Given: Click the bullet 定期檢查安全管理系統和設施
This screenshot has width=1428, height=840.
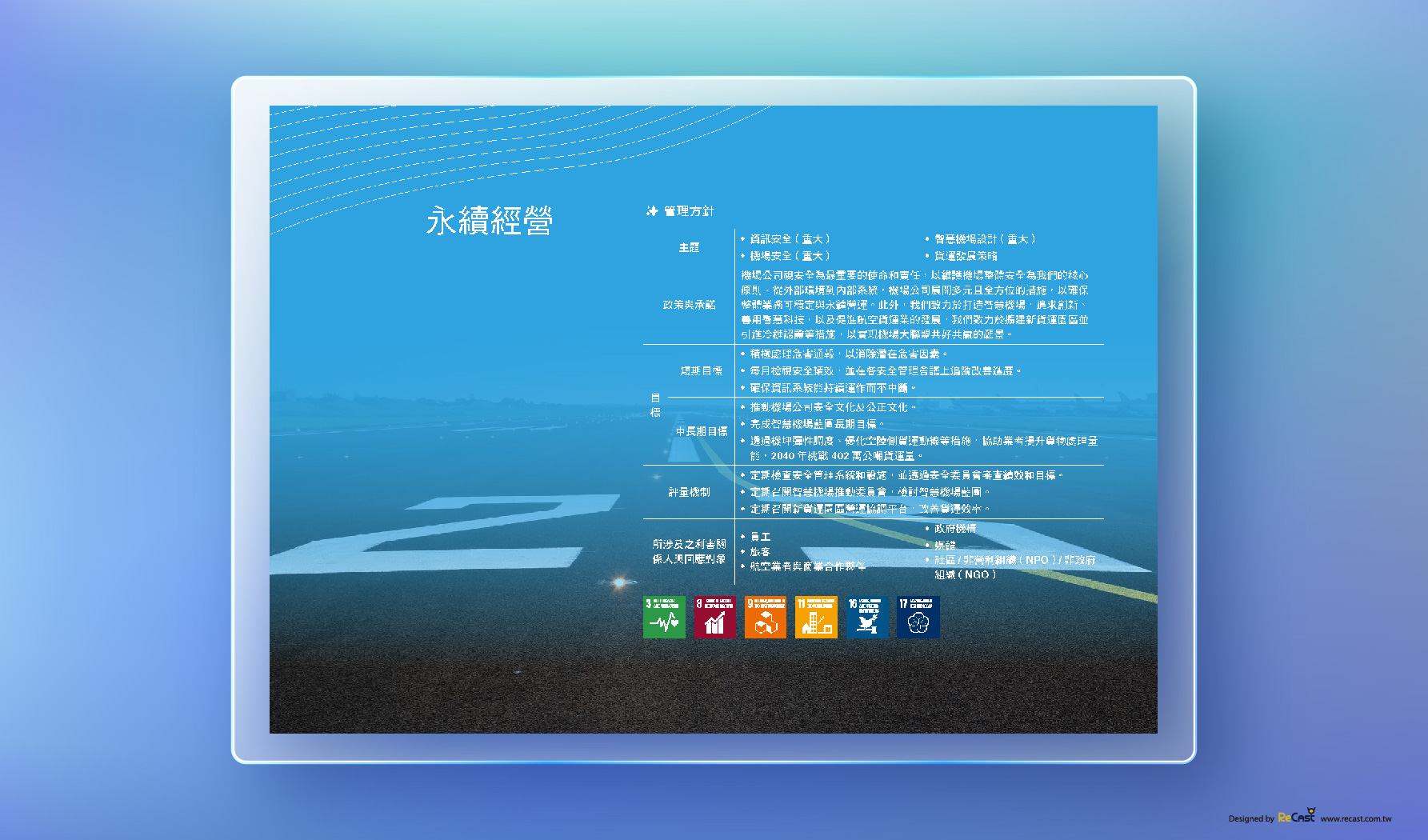Looking at the screenshot, I should [x=902, y=475].
